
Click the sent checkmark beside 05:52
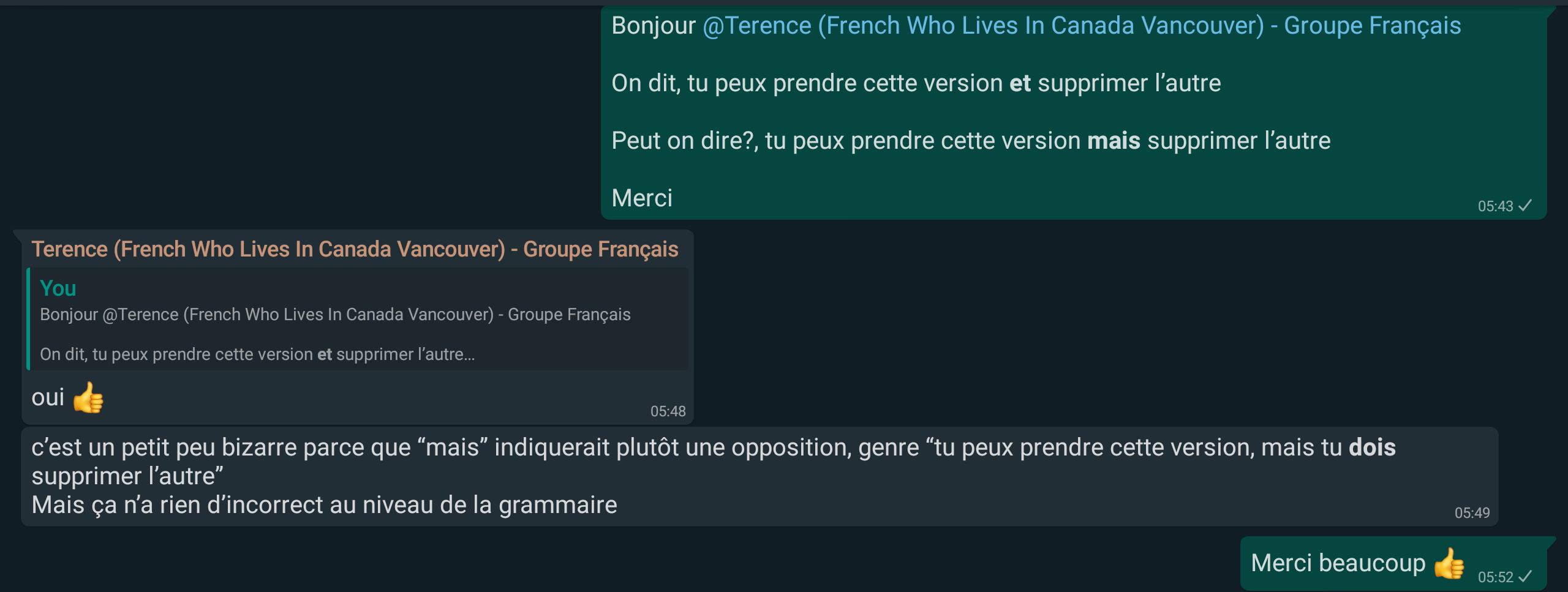[x=1525, y=577]
